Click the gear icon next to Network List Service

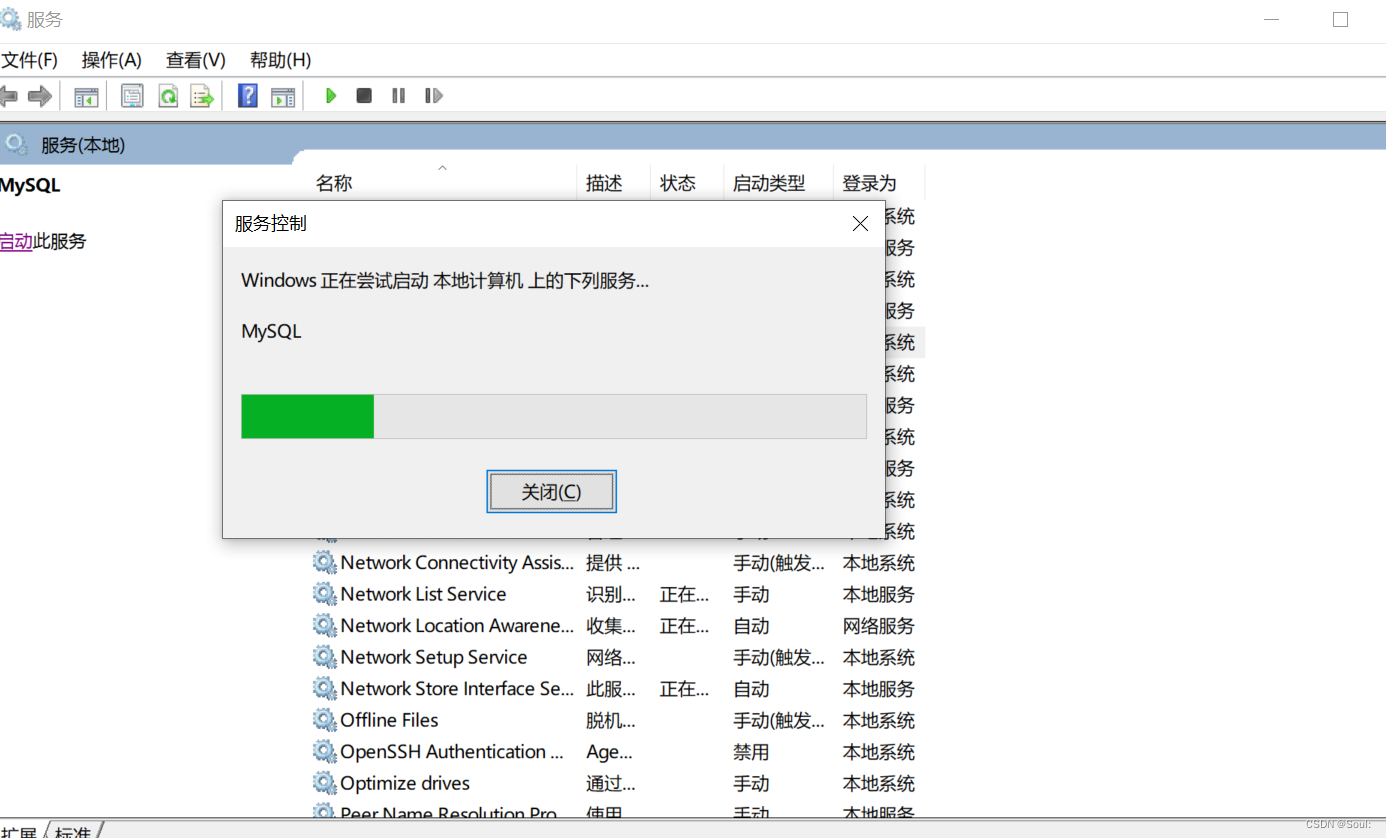(325, 594)
